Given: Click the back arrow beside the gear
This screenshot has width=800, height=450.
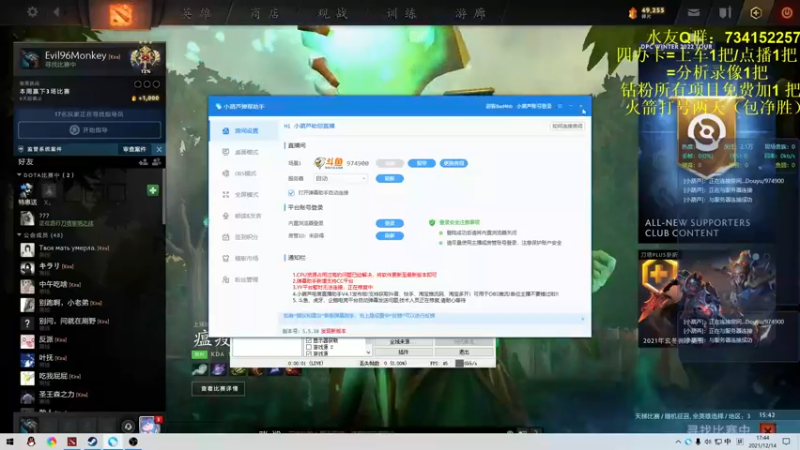Looking at the screenshot, I should [x=57, y=12].
